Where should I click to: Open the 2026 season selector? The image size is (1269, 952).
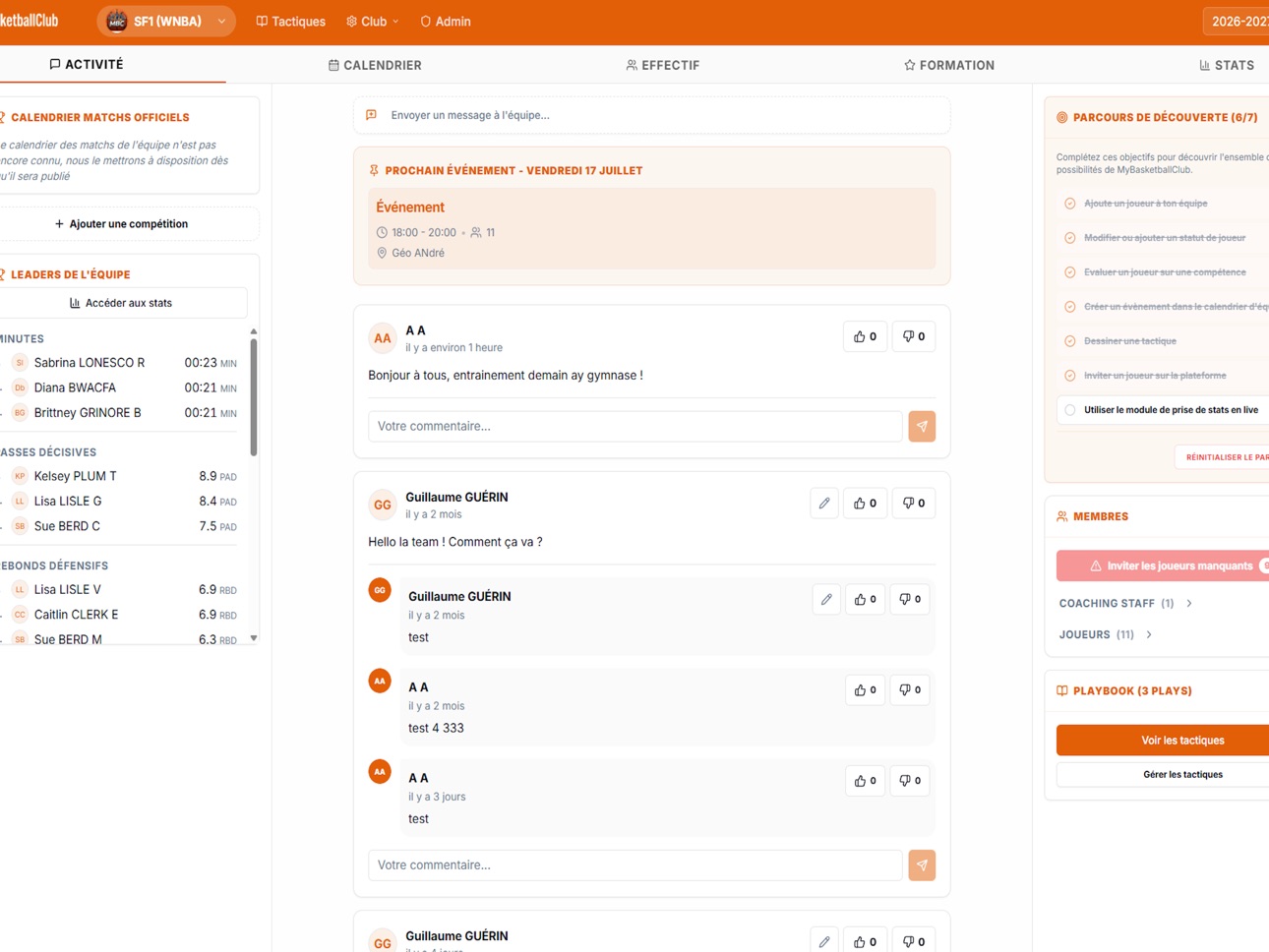(x=1237, y=21)
